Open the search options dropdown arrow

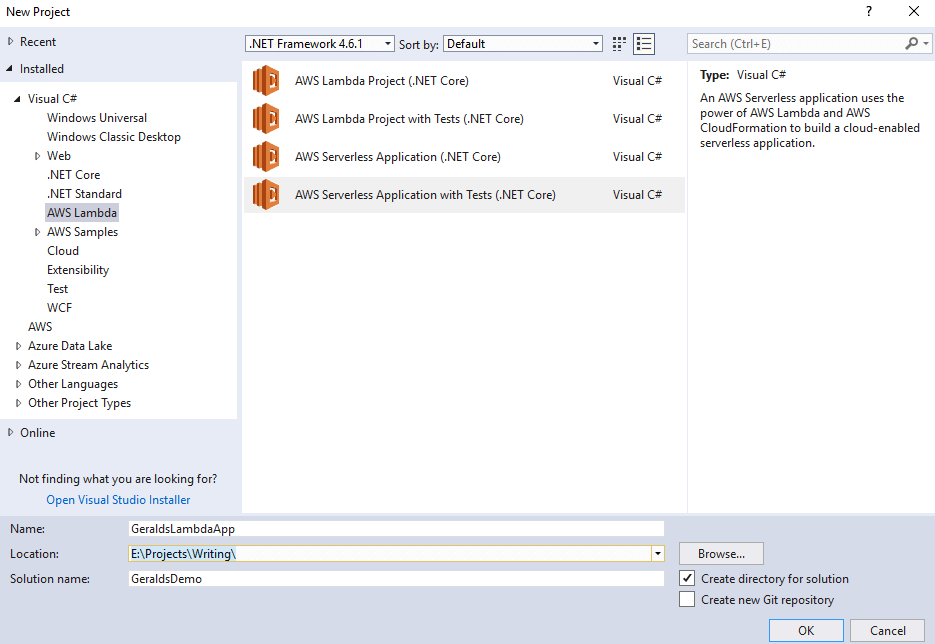(x=925, y=44)
